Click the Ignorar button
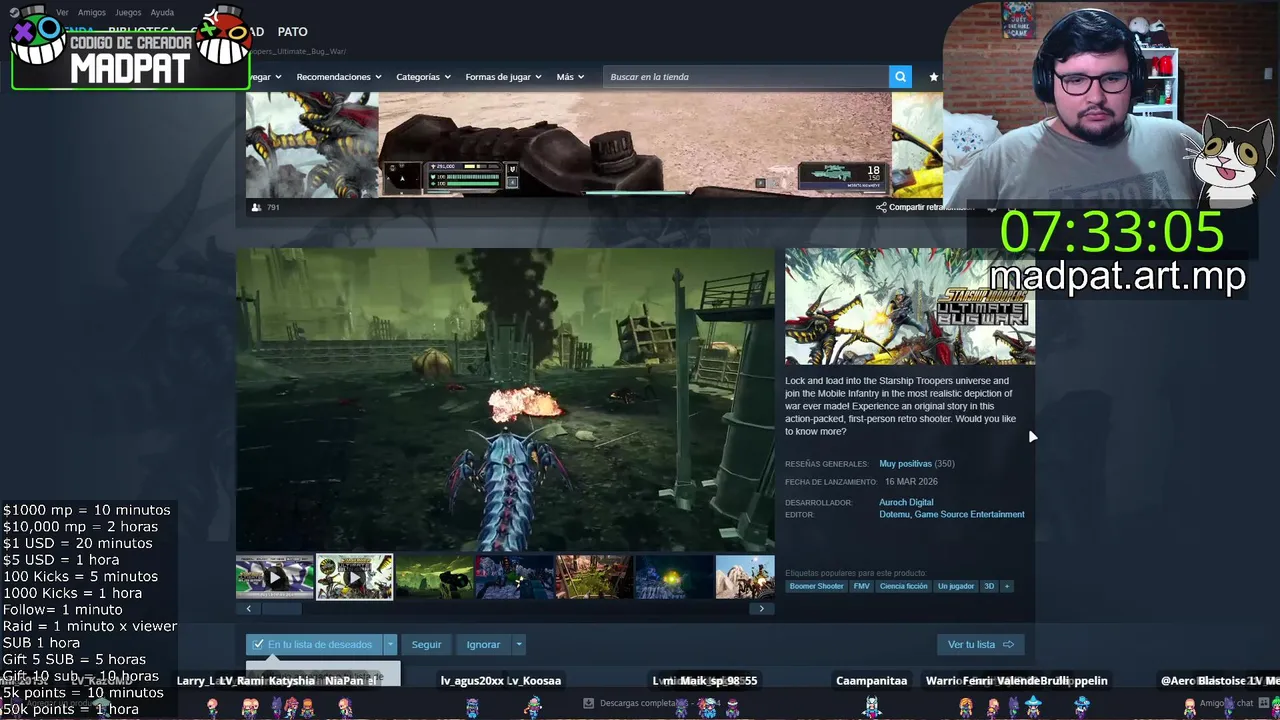1280x720 pixels. (483, 645)
